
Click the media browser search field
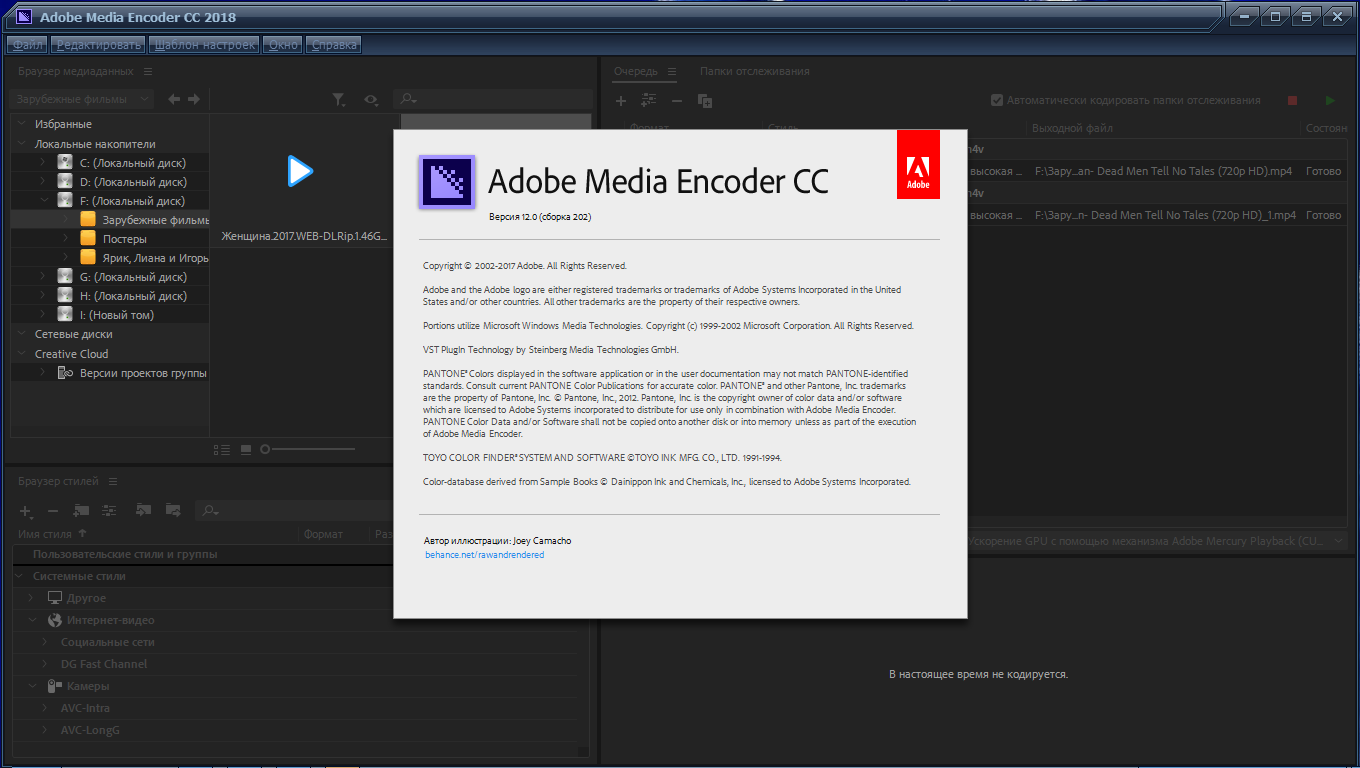[492, 100]
